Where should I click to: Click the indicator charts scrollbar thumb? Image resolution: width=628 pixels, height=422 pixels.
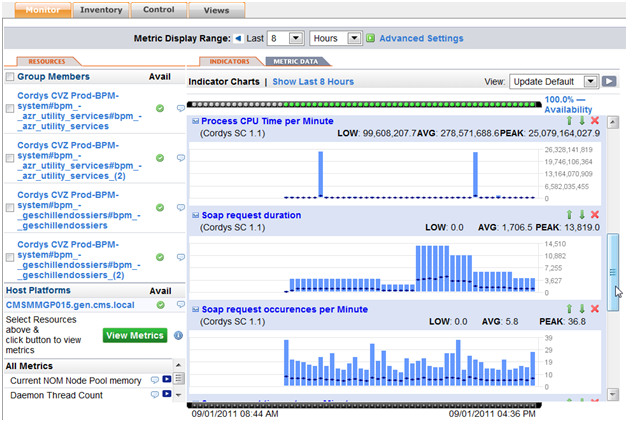613,272
